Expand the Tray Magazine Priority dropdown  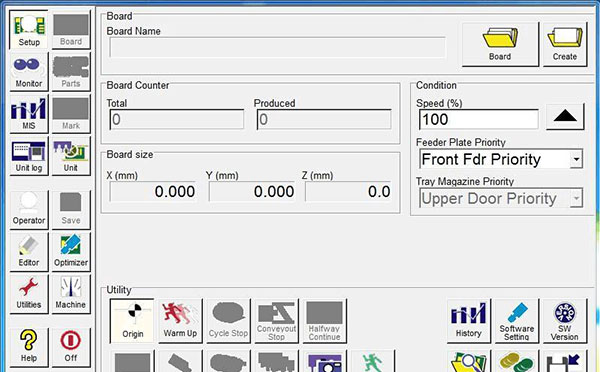[576, 198]
